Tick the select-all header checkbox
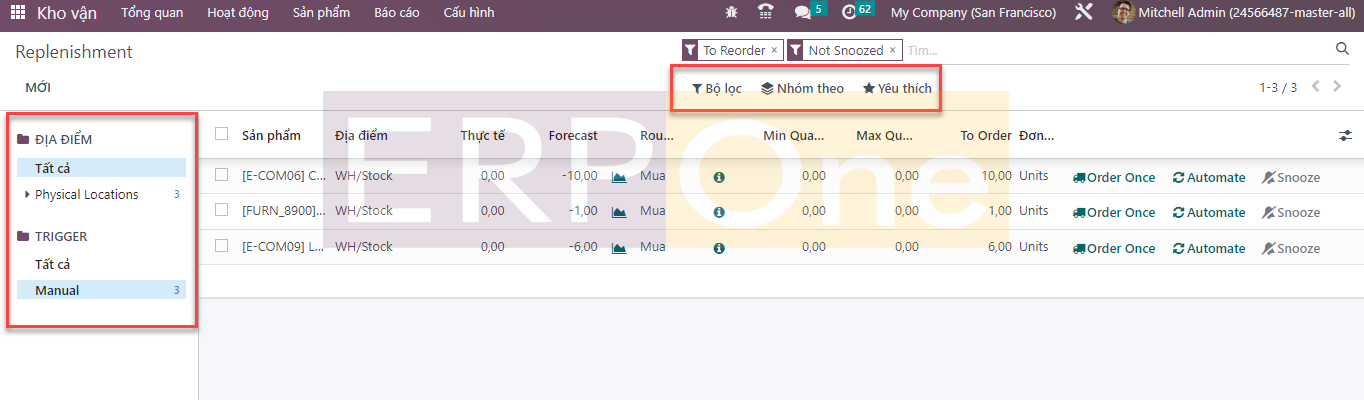1364x400 pixels. (x=221, y=134)
